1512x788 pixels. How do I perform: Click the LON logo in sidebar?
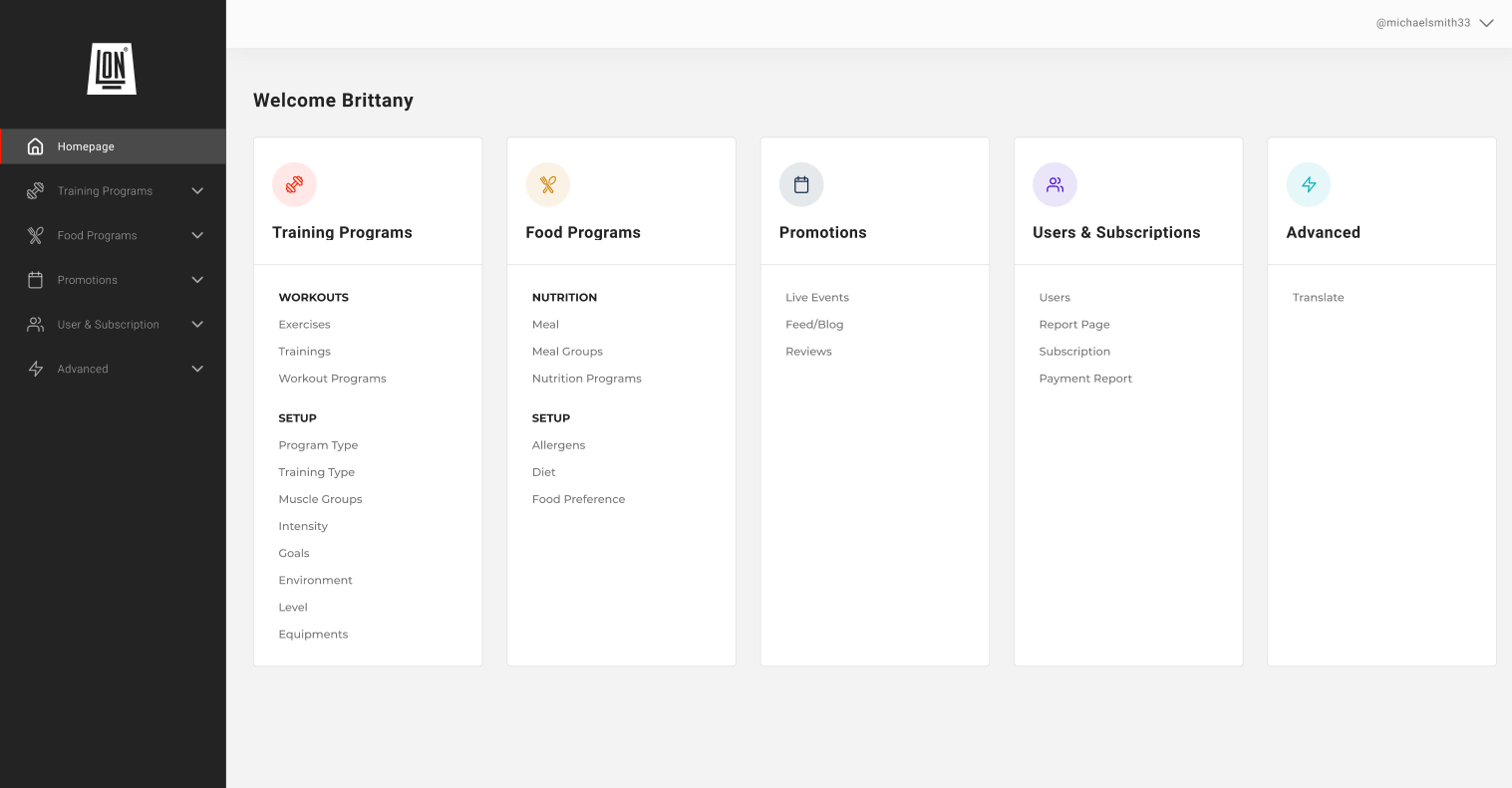click(112, 69)
